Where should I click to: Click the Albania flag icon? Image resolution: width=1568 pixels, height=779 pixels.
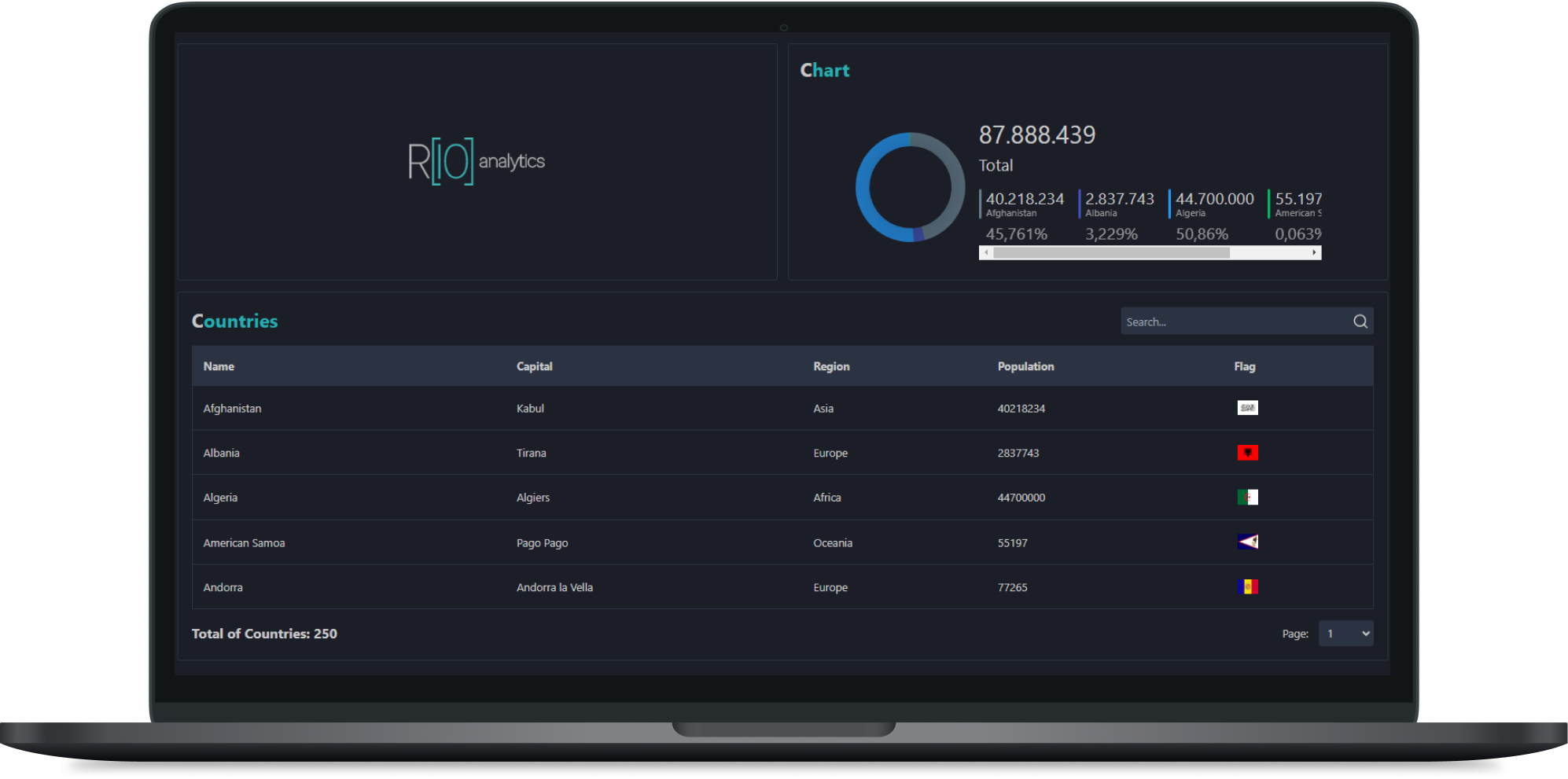tap(1247, 453)
